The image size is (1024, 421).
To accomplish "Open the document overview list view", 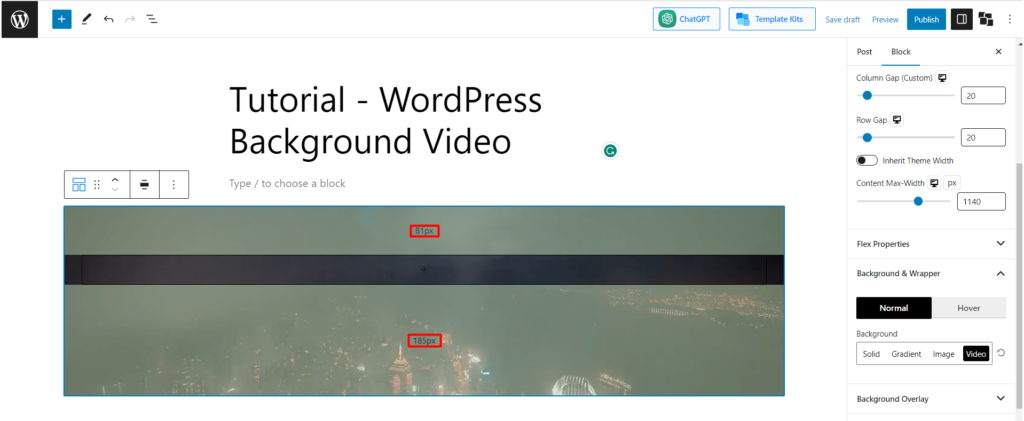I will [152, 19].
